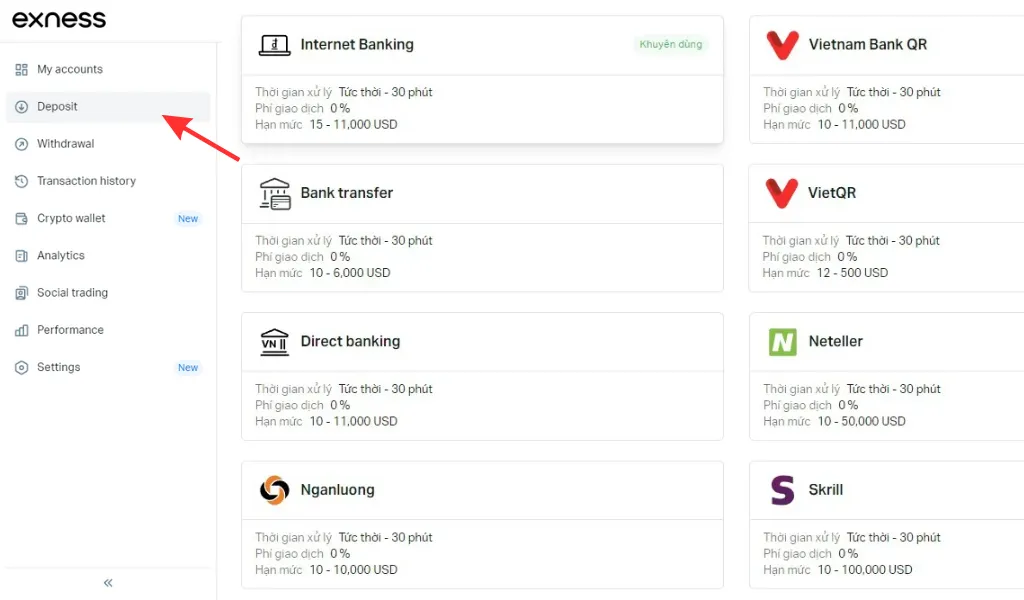Click the Social trading icon
The width and height of the screenshot is (1024, 600).
22,293
